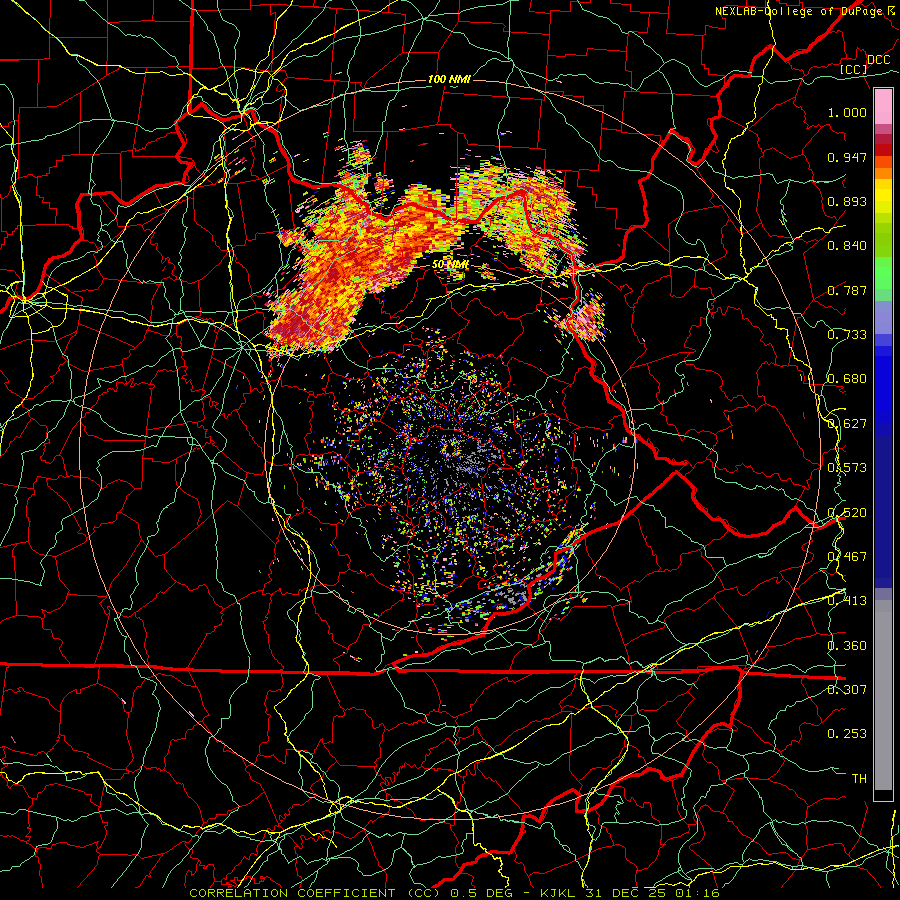Click the 0.840 scale value
900x900 pixels.
click(x=847, y=246)
